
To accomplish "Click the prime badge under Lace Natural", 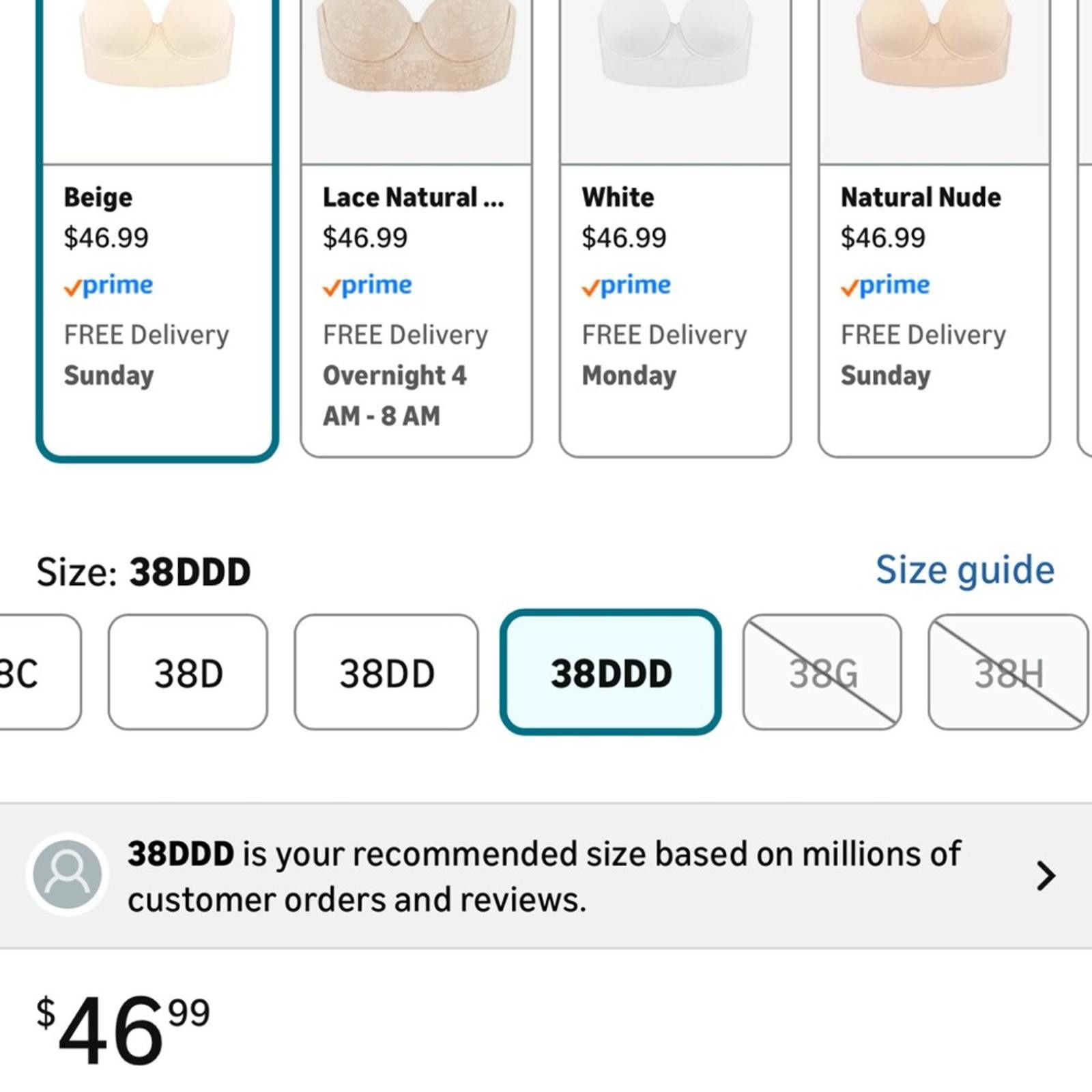I will [367, 285].
